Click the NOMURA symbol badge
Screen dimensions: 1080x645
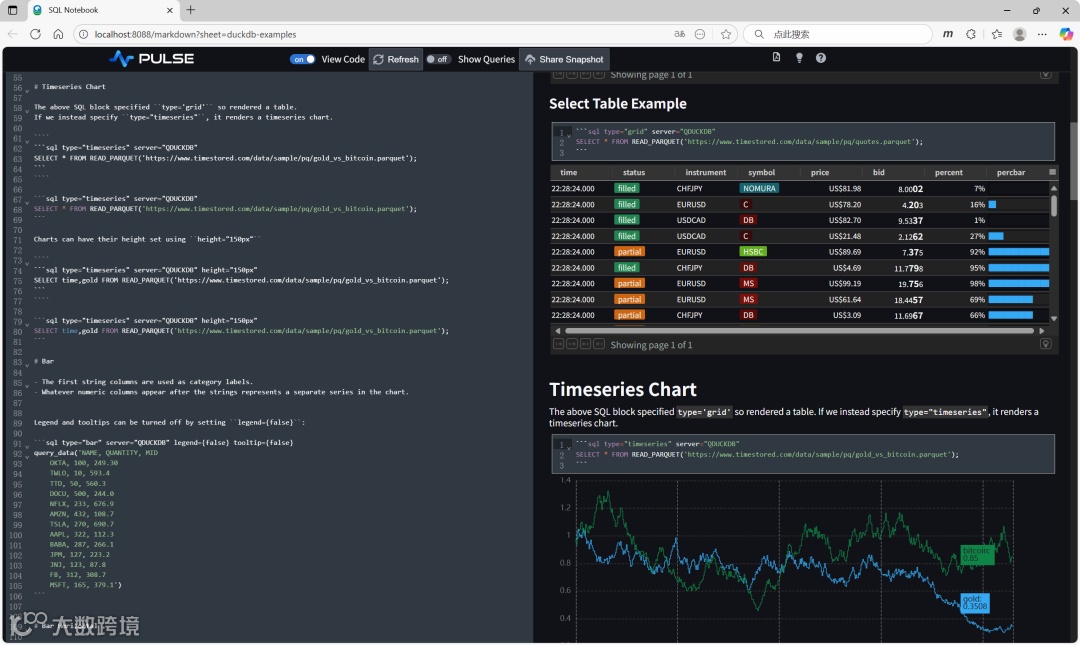759,188
